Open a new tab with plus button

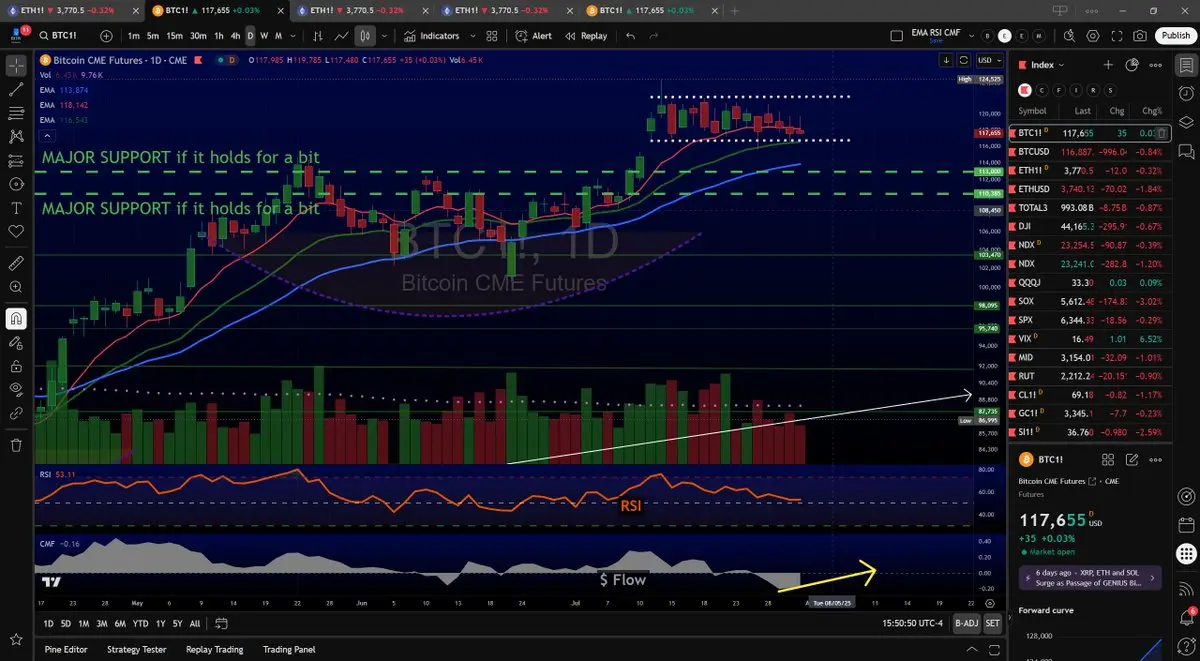pos(735,9)
